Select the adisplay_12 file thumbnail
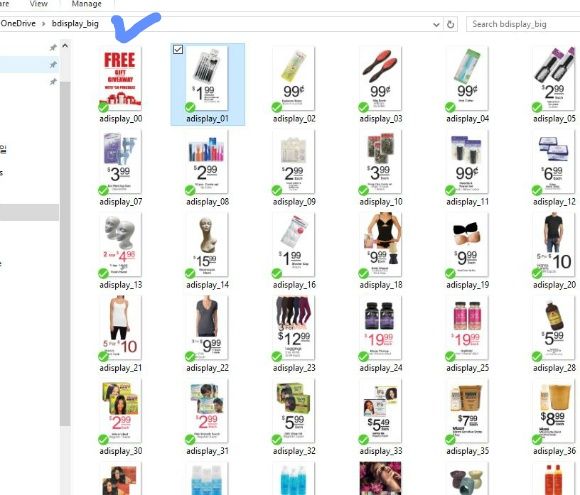This screenshot has height=495, width=580. pyautogui.click(x=554, y=161)
